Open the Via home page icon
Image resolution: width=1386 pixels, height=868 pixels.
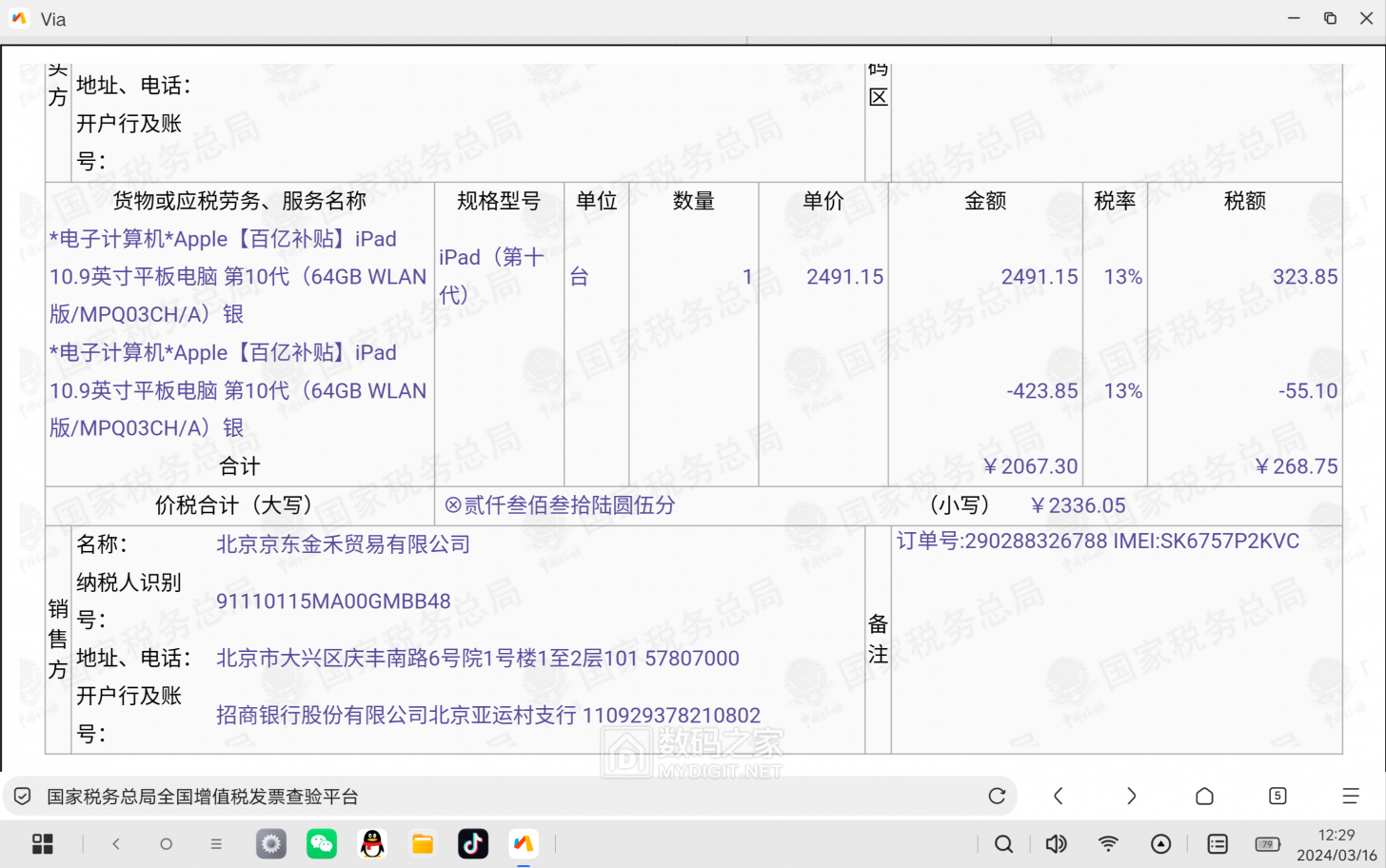[1204, 796]
